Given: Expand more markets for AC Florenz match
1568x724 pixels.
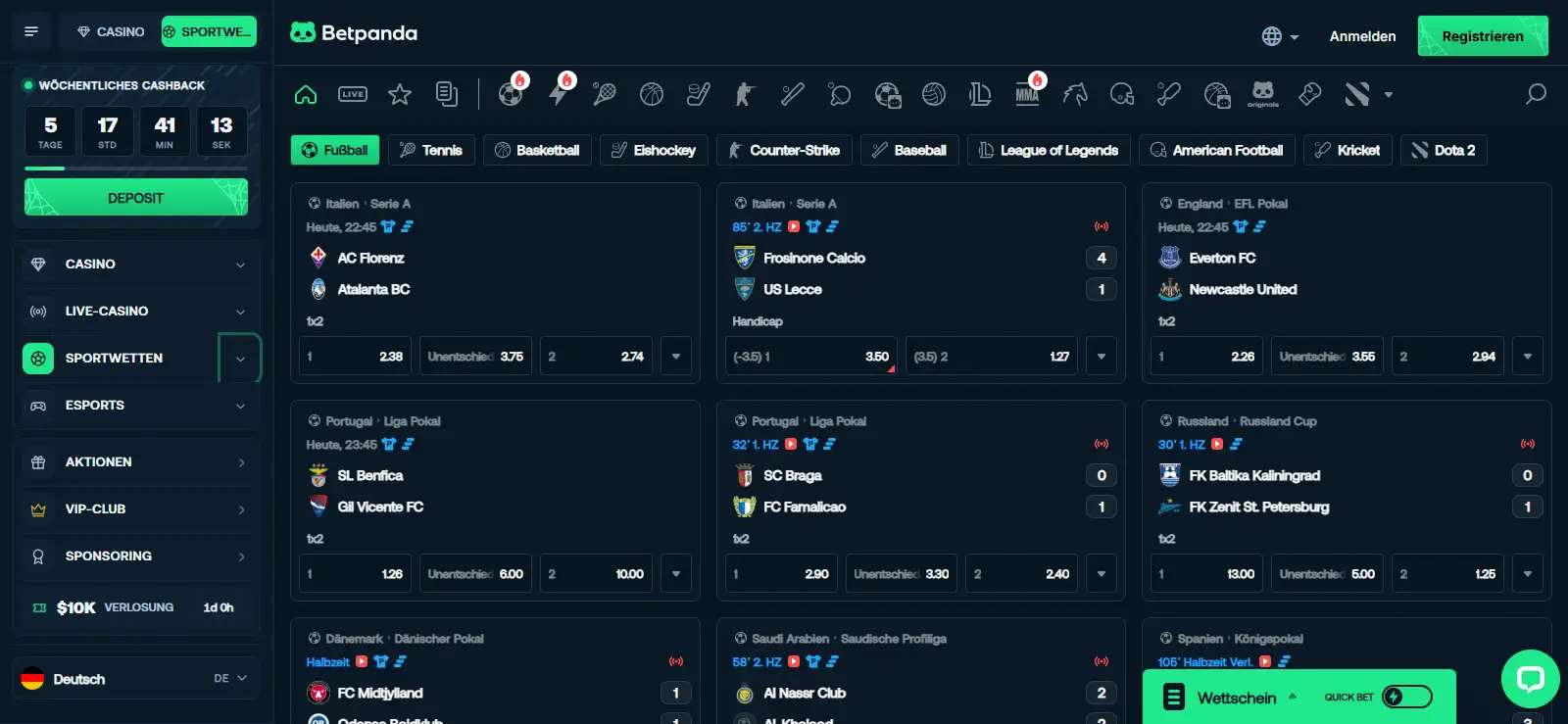Looking at the screenshot, I should 676,357.
